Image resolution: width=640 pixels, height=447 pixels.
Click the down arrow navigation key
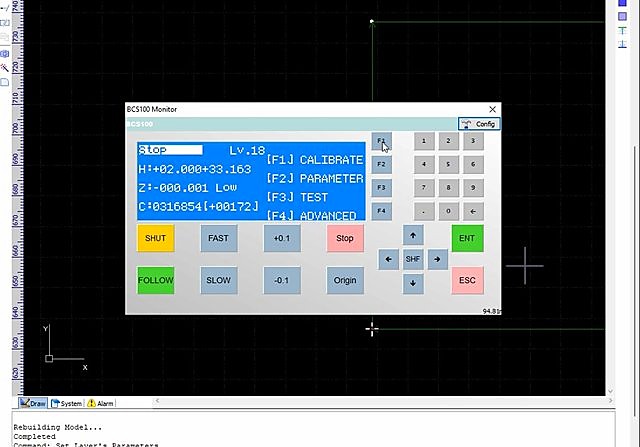(x=413, y=283)
